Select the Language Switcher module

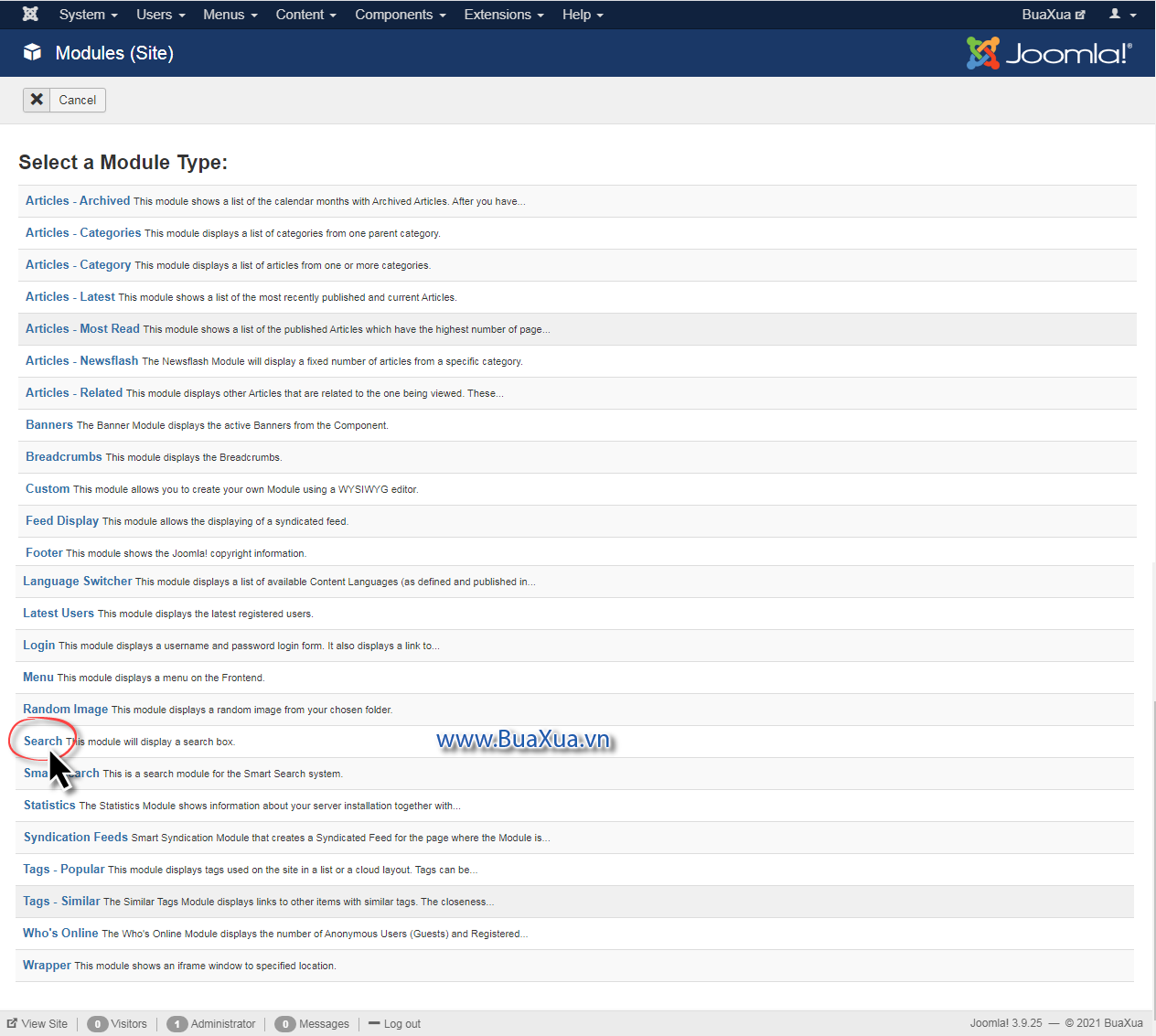tap(78, 581)
